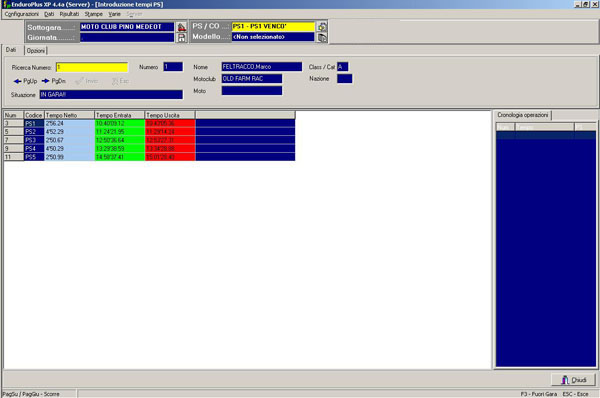Click PagSu / PagGiu - Scorre status text
This screenshot has height=398, width=600.
click(31, 394)
